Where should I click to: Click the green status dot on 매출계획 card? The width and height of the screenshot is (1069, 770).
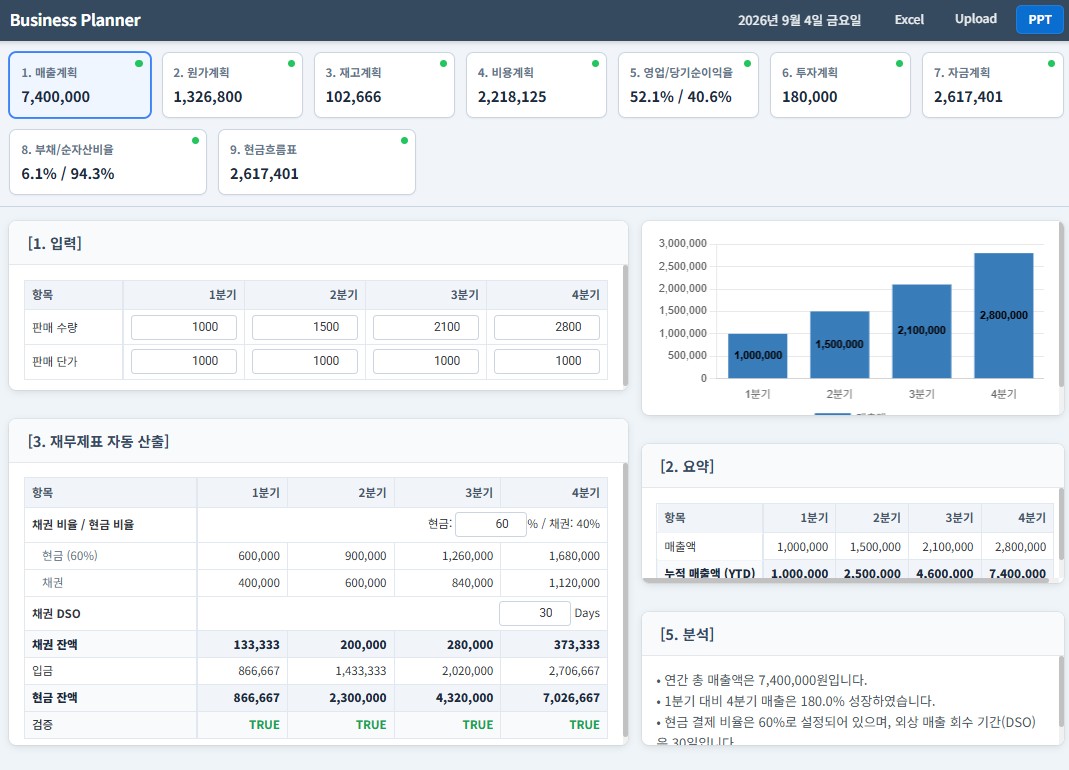(x=139, y=63)
